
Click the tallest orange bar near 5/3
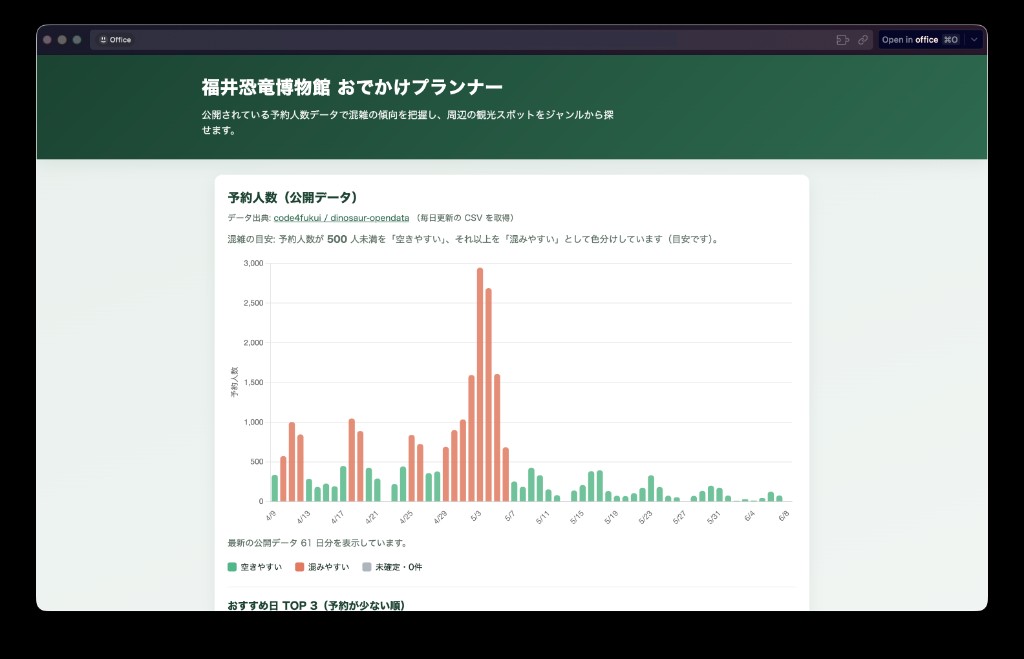pos(480,385)
